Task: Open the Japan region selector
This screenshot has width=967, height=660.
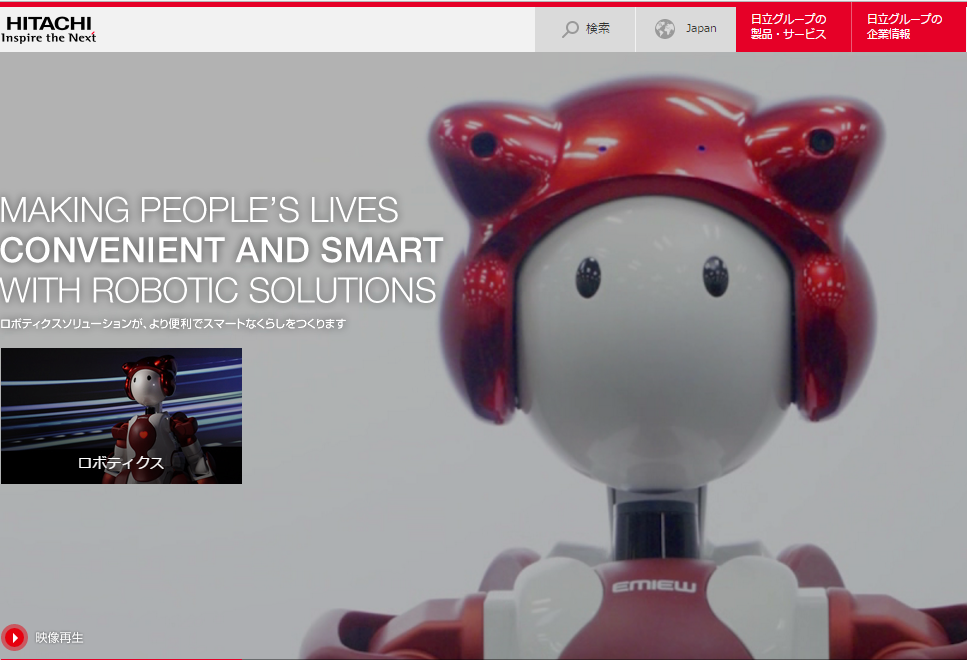Action: click(x=686, y=30)
